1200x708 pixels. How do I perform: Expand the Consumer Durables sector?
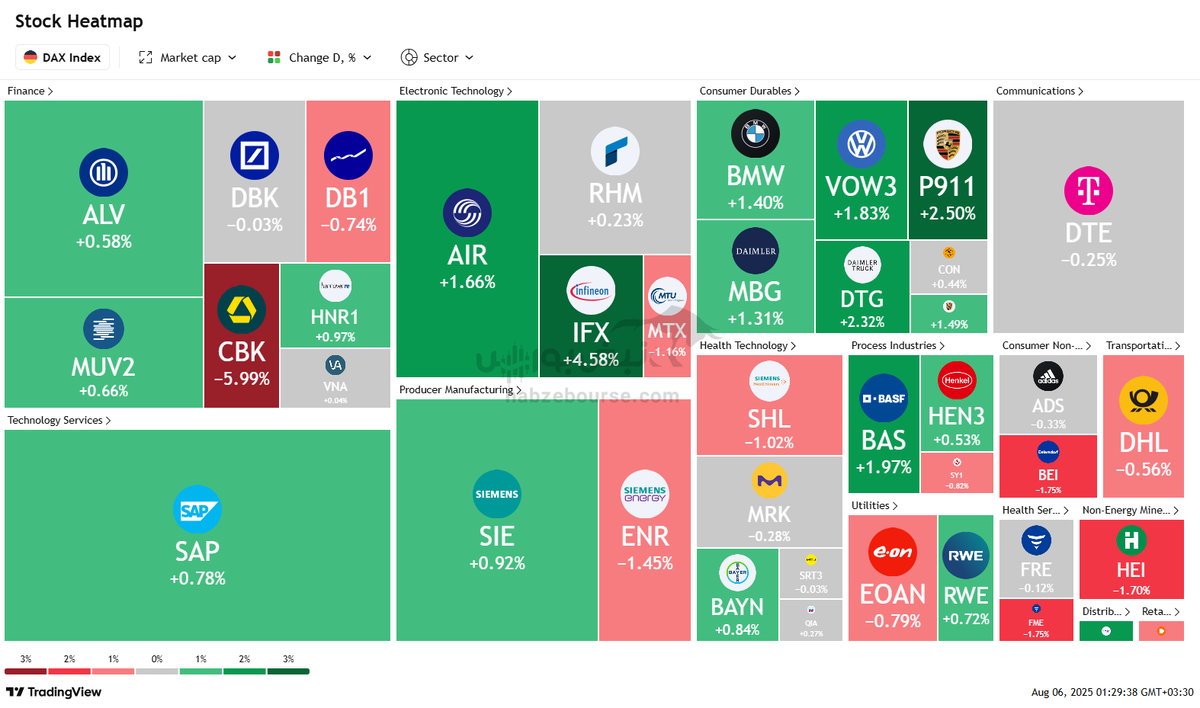(x=749, y=91)
